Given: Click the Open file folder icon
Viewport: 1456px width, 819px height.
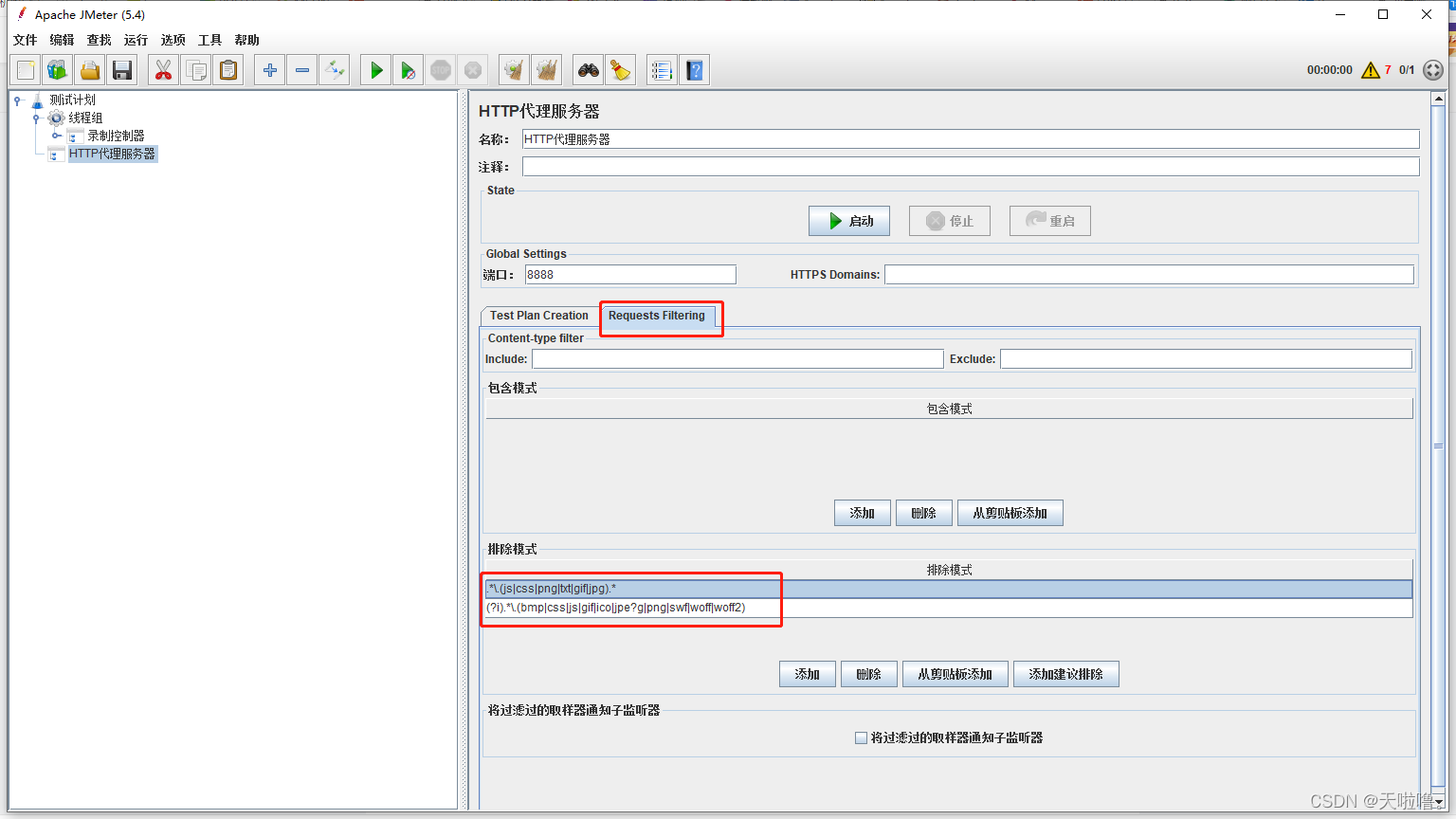Looking at the screenshot, I should [x=90, y=70].
